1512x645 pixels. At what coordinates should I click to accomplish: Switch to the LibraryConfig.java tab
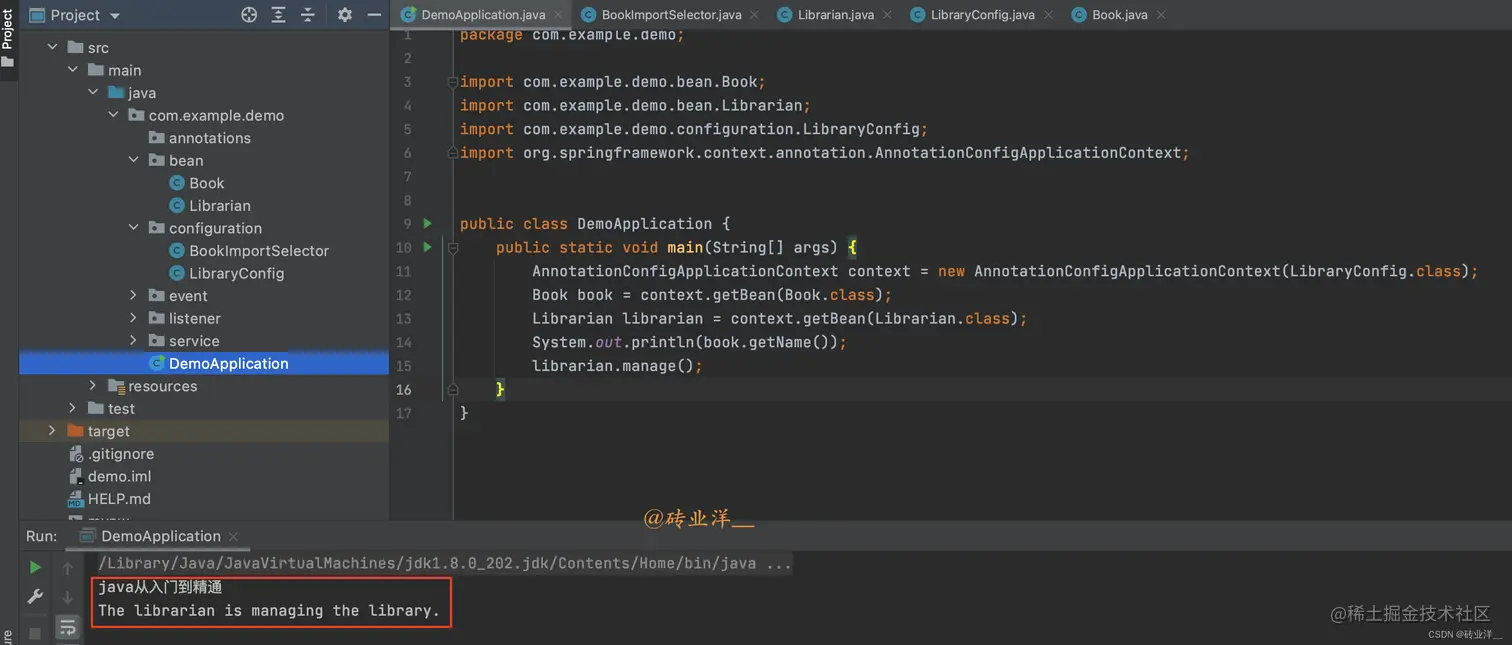(982, 15)
